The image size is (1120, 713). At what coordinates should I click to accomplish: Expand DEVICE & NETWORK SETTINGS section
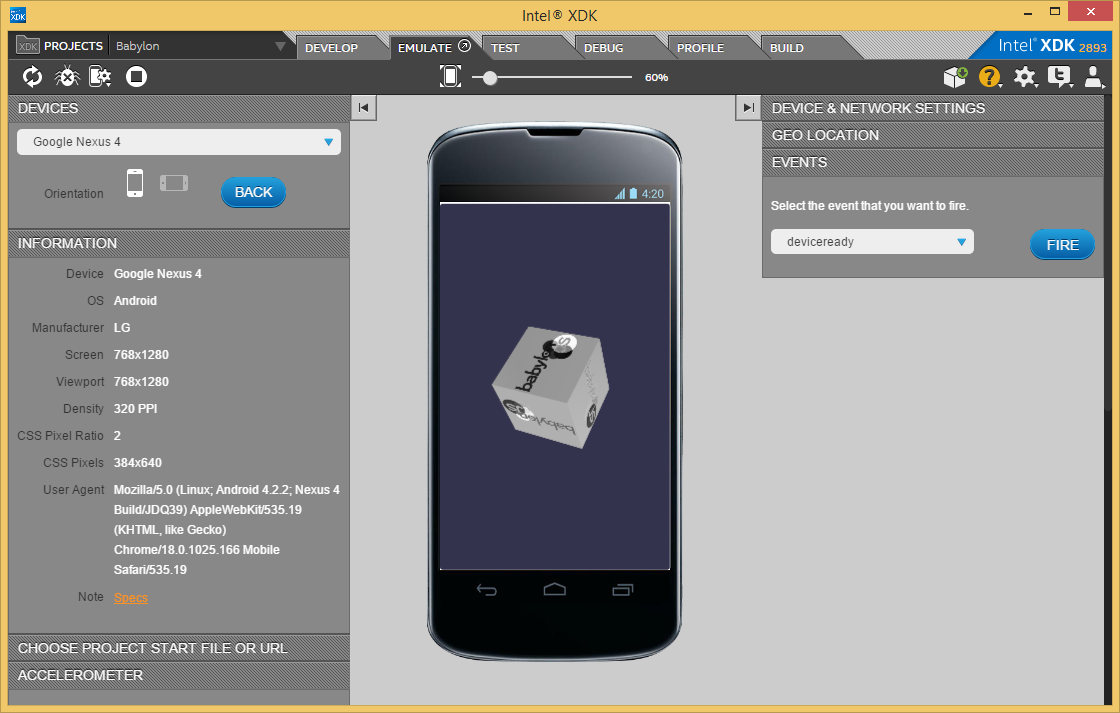(x=932, y=108)
